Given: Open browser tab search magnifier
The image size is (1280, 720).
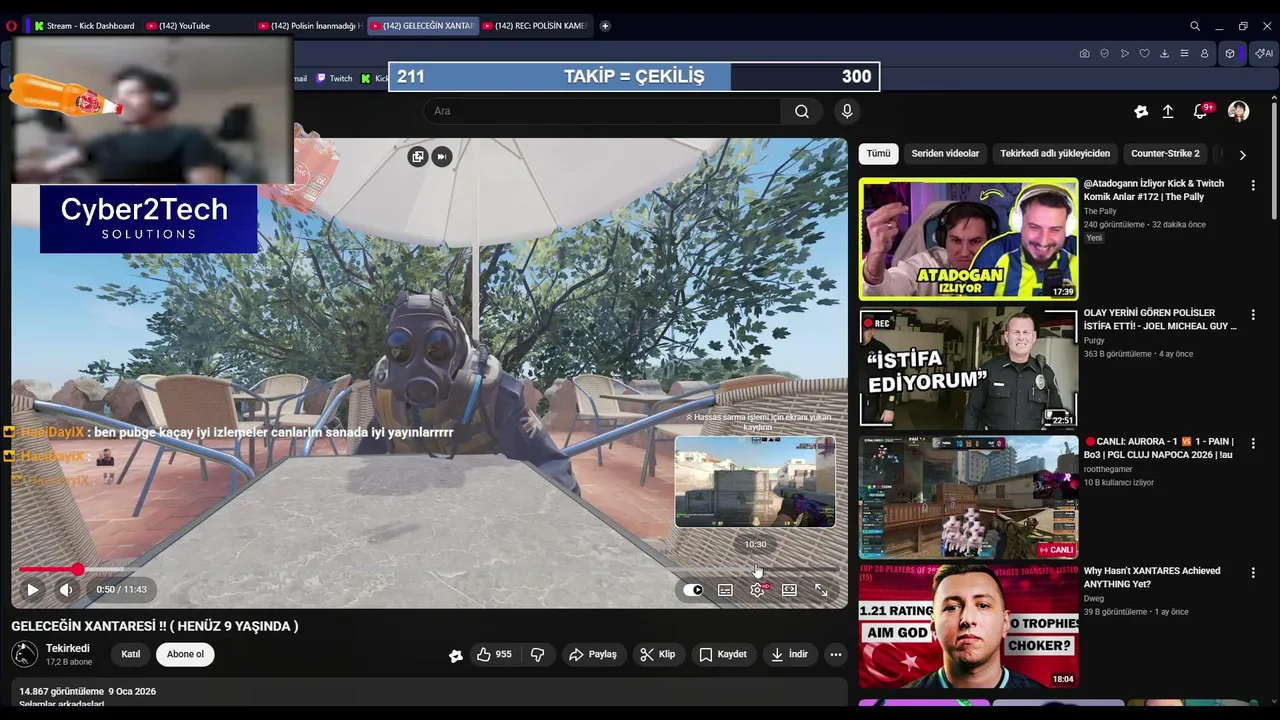Looking at the screenshot, I should (1195, 26).
